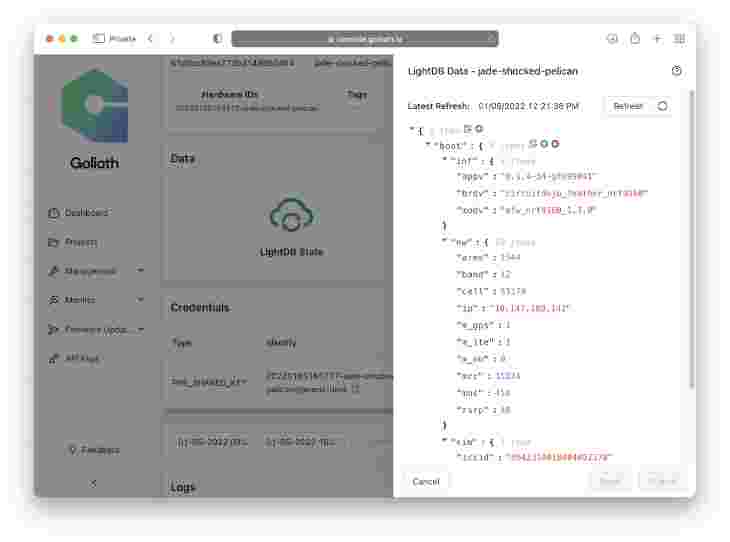This screenshot has width=730, height=542.
Task: Open the LightDB State card
Action: [291, 227]
